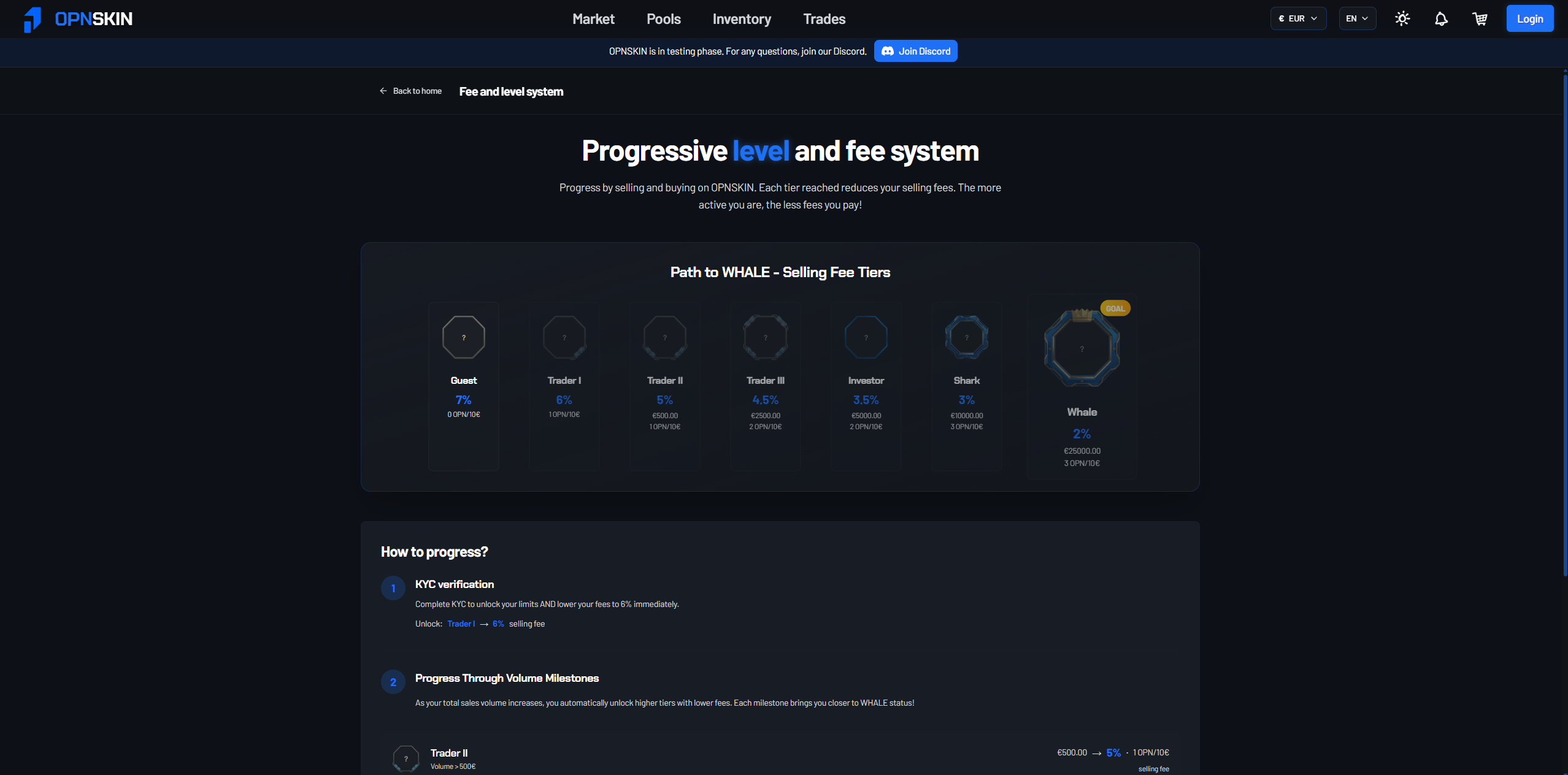
Task: Click the Discord icon on the banner button
Action: [x=888, y=51]
